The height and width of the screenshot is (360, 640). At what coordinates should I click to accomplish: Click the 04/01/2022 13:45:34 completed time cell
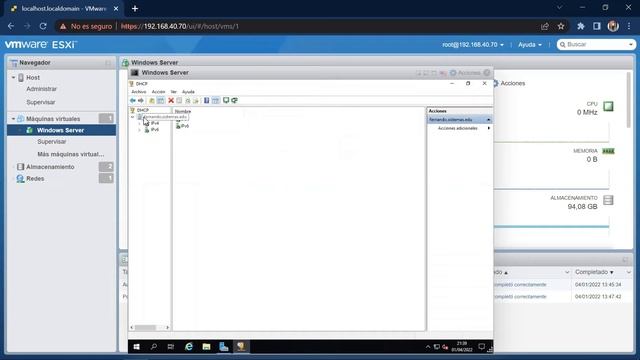pyautogui.click(x=598, y=284)
